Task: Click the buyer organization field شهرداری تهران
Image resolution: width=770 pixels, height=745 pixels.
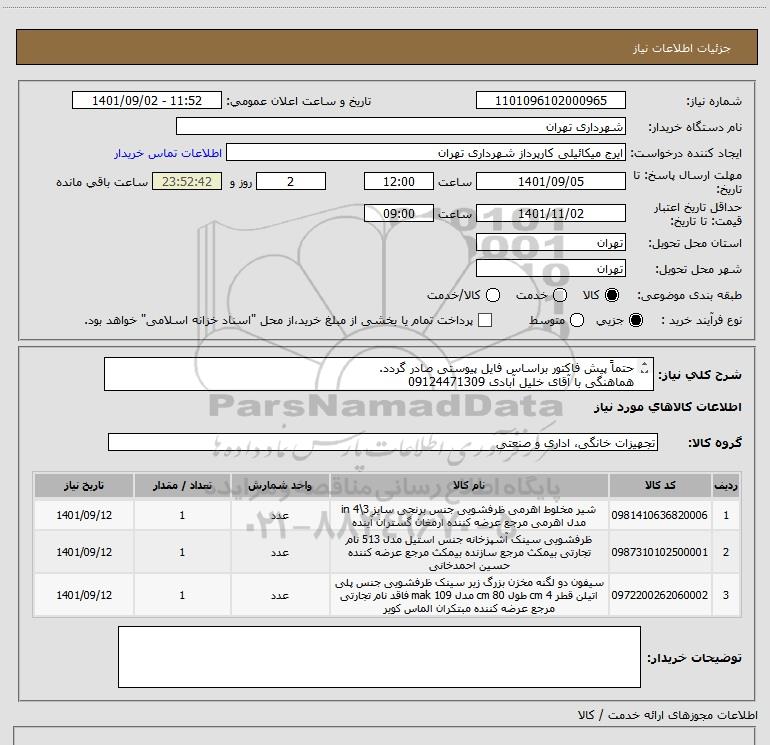Action: click(401, 127)
